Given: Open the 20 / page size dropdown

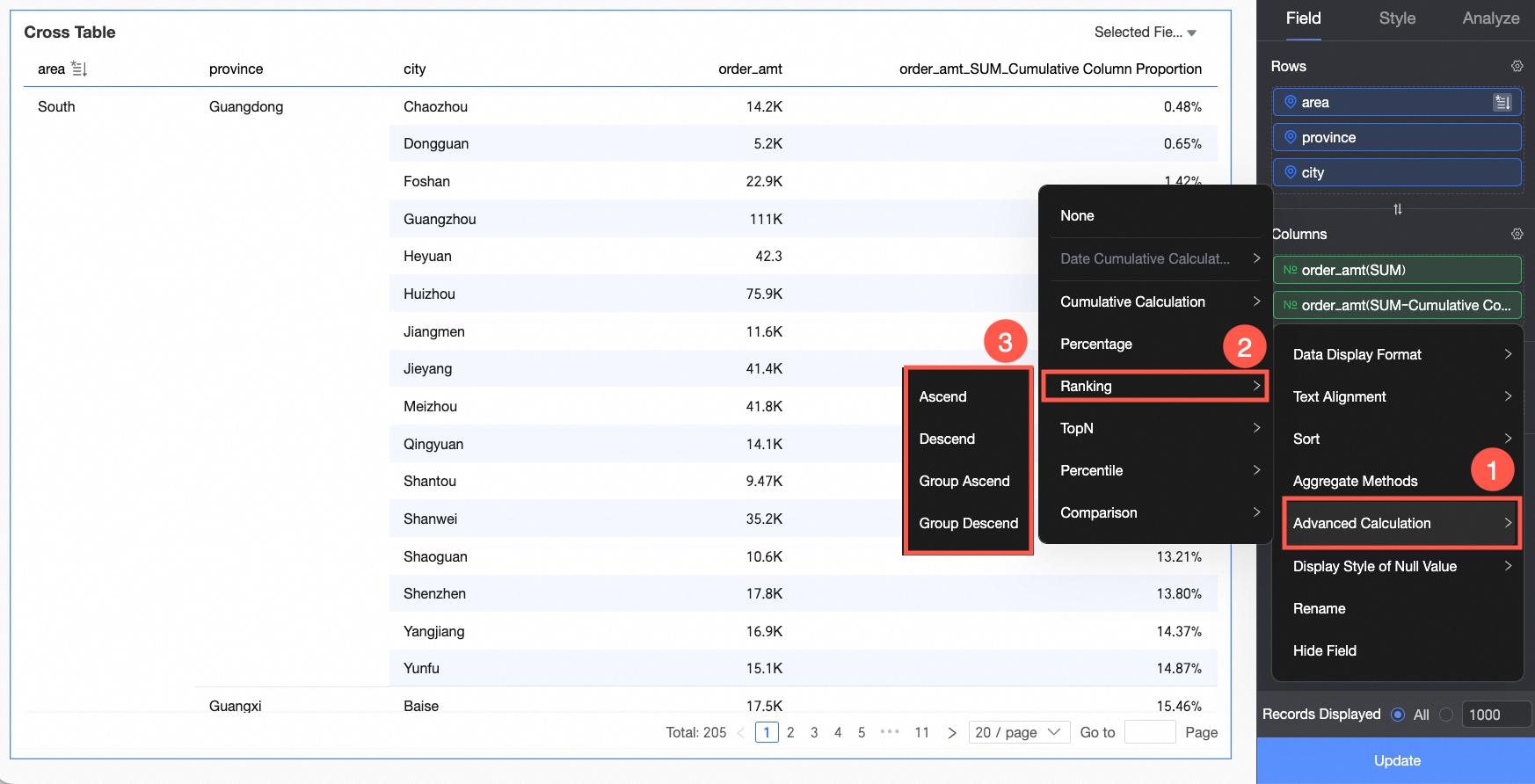Looking at the screenshot, I should click(1019, 732).
